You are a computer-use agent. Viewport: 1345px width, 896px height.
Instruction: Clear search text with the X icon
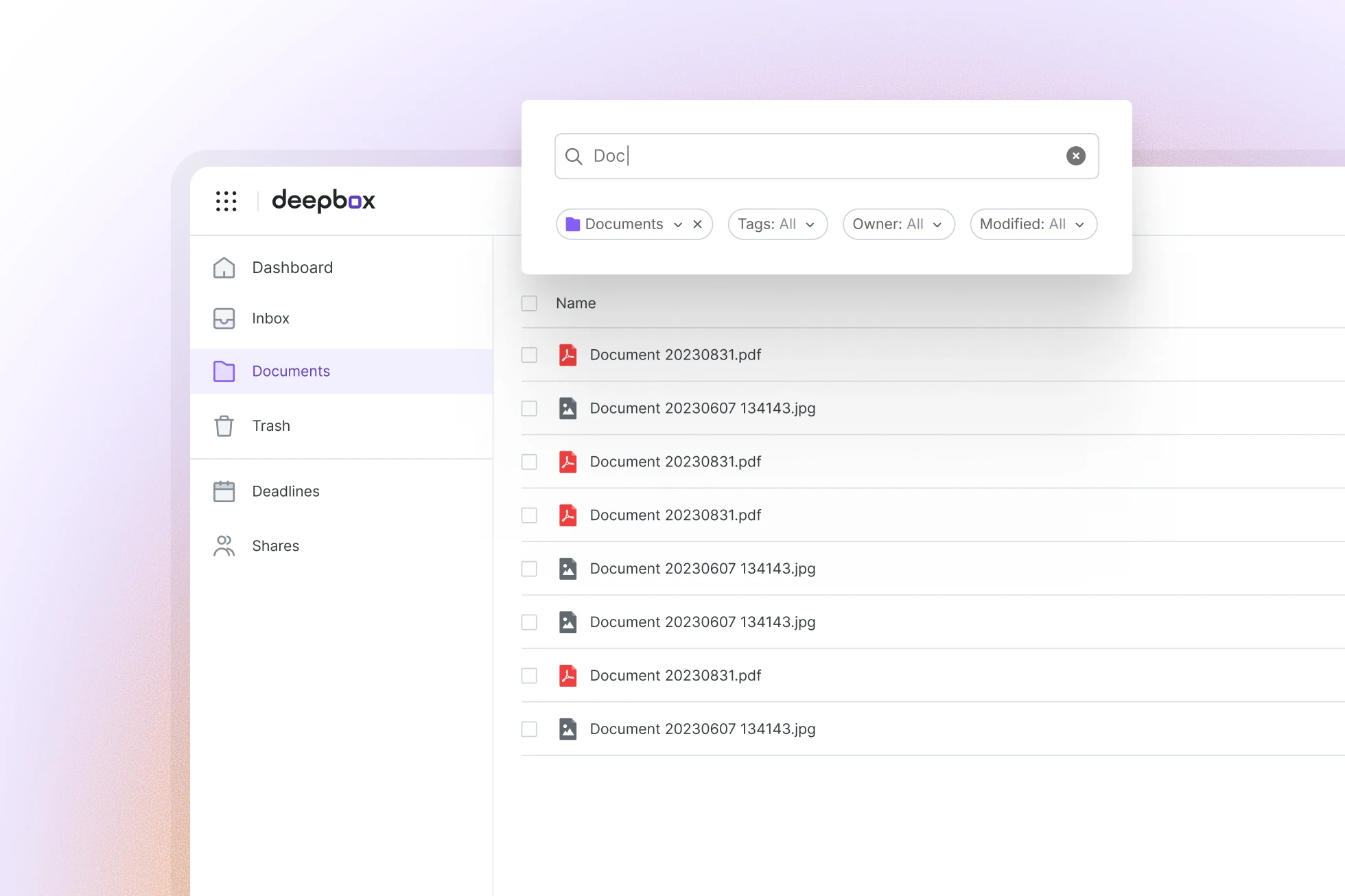point(1075,156)
